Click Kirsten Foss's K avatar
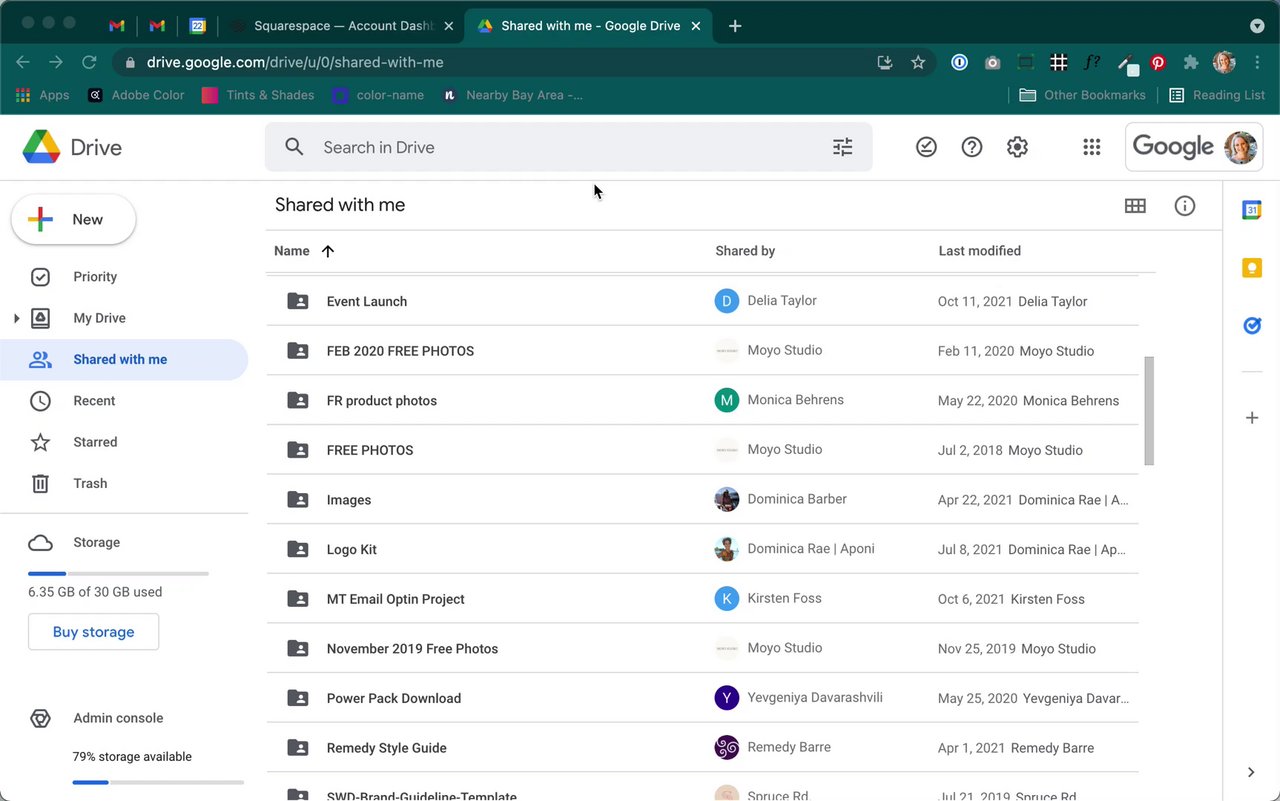The width and height of the screenshot is (1280, 801). [x=727, y=599]
